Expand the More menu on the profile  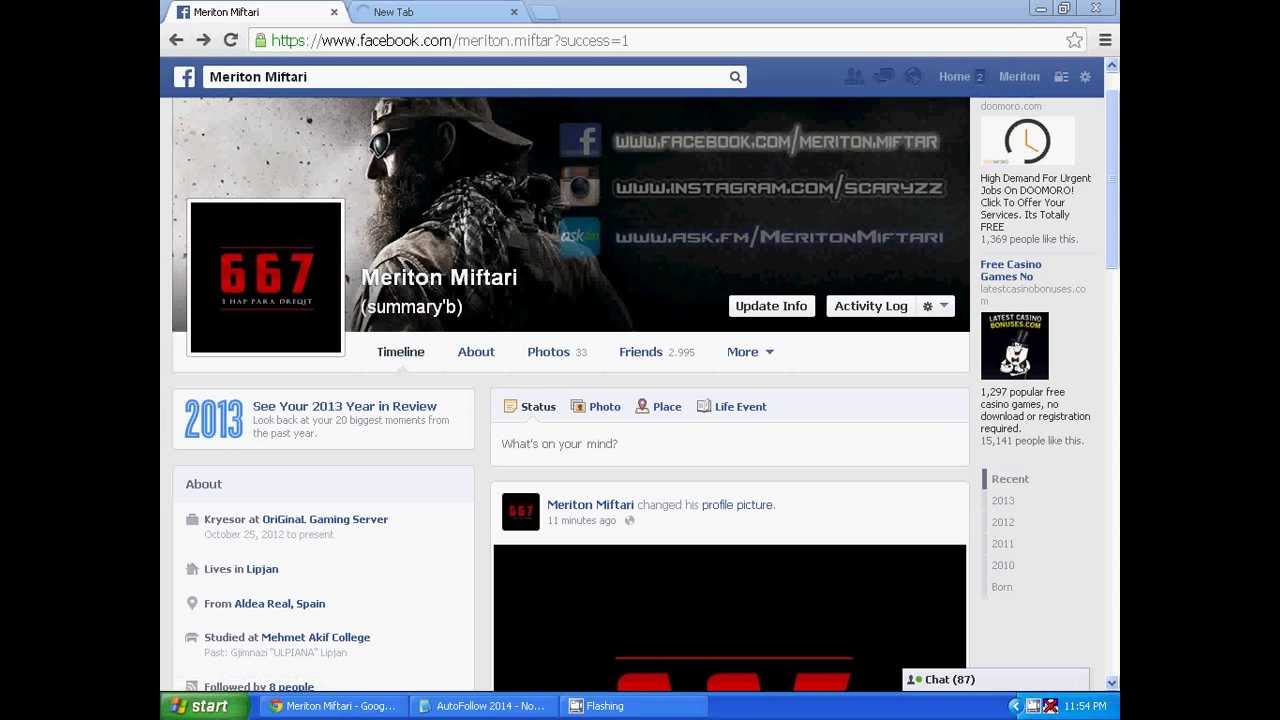click(x=750, y=352)
